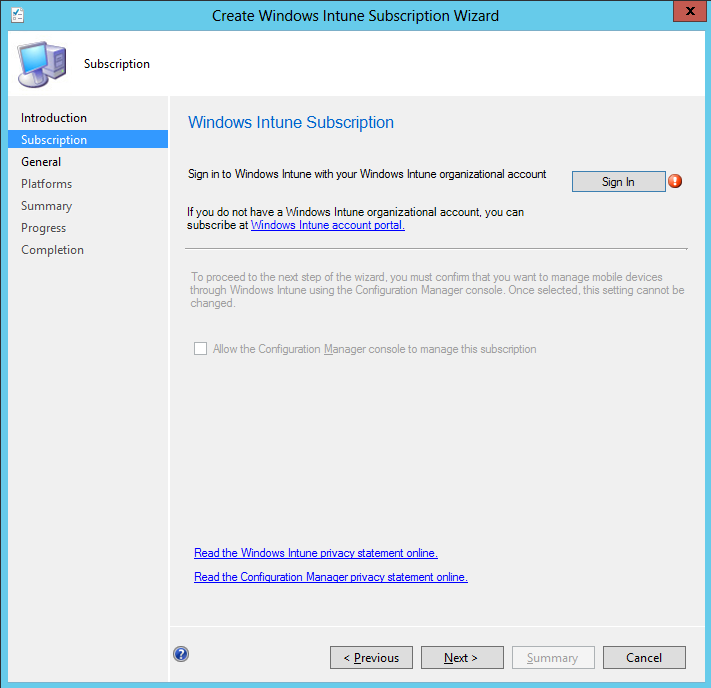
Task: Click the greyed-out Summary button at the bottom
Action: click(x=553, y=658)
